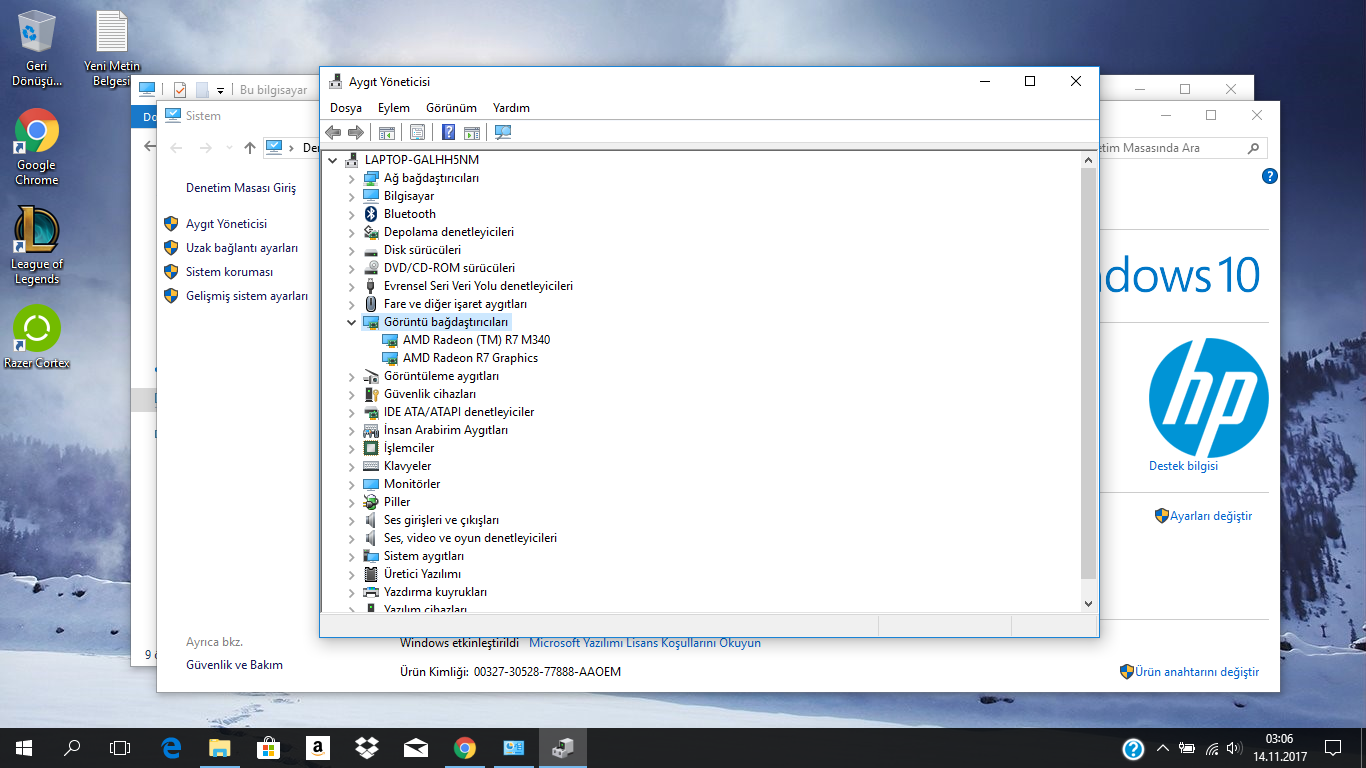Image resolution: width=1366 pixels, height=768 pixels.
Task: Click the Back arrow in Aygıt Yöneticisi toolbar
Action: tap(333, 132)
